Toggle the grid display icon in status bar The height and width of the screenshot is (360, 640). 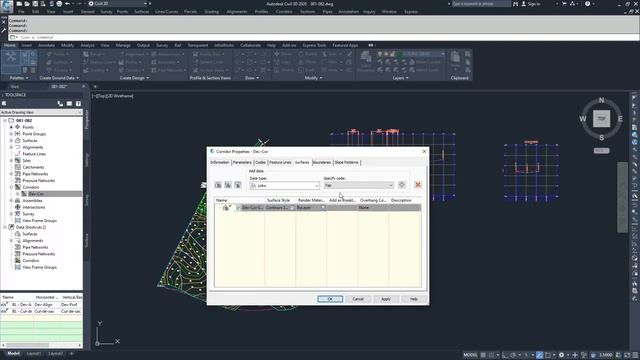point(483,355)
